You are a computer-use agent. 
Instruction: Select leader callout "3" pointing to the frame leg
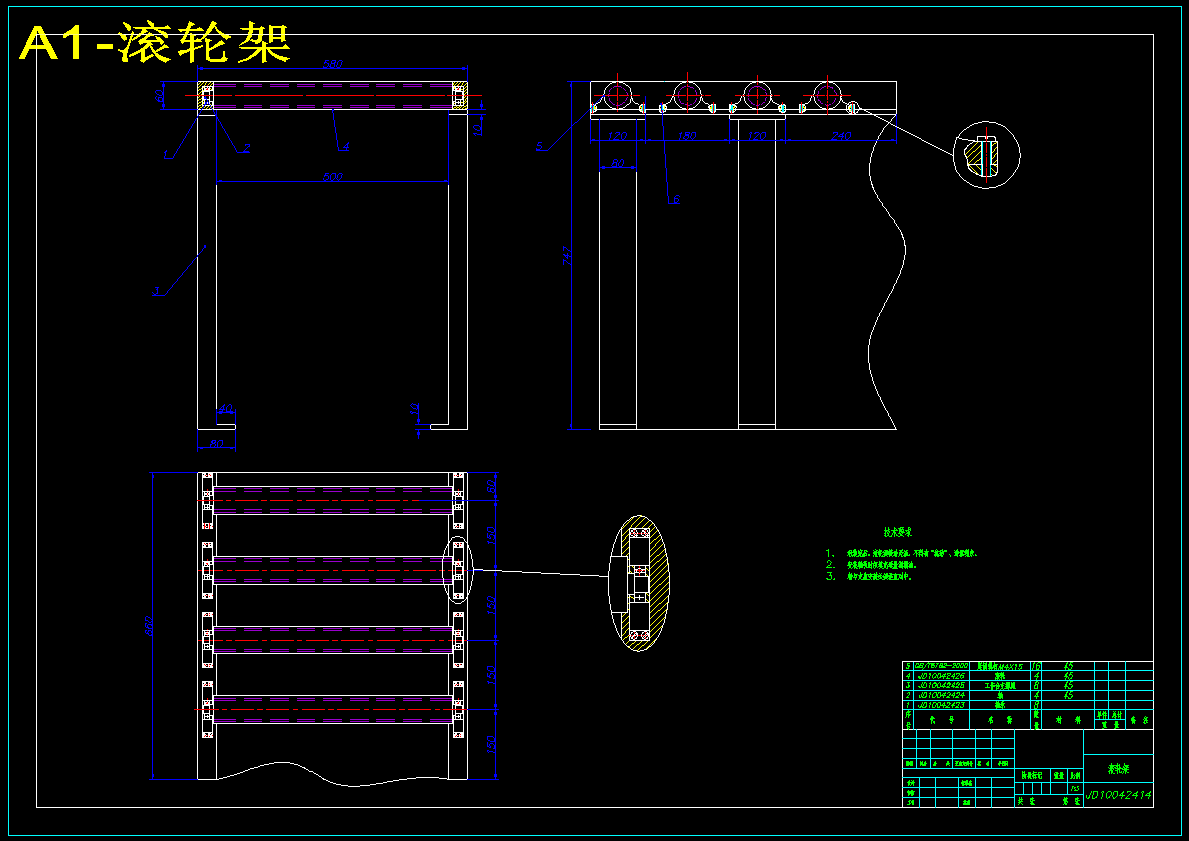[155, 290]
